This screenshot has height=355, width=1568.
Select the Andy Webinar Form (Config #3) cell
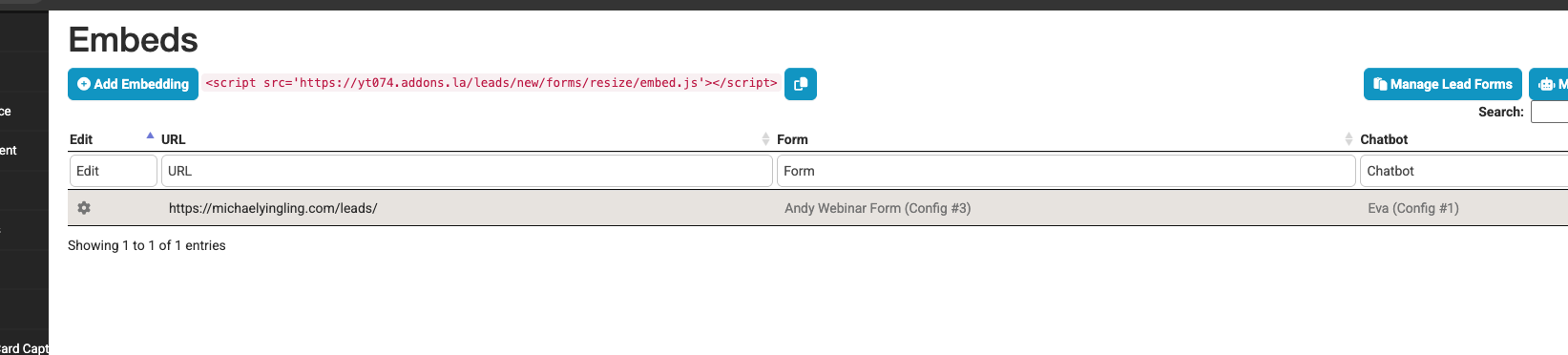coord(878,208)
